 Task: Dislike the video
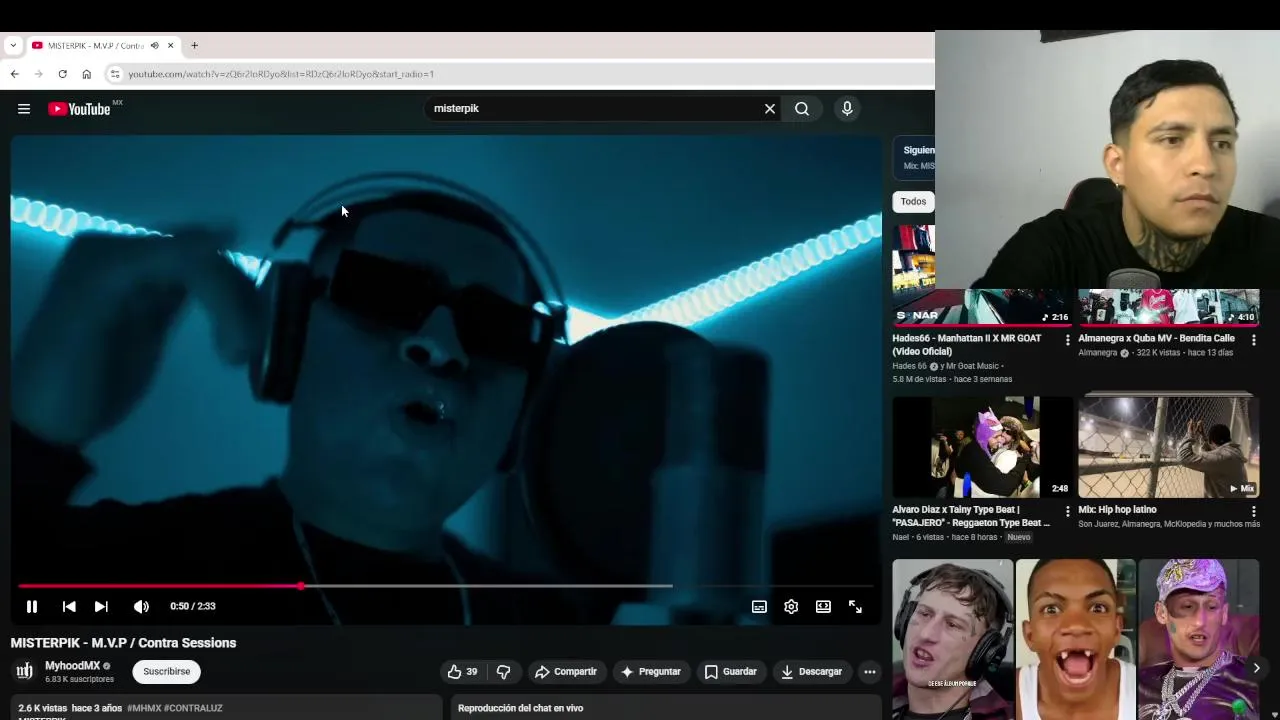pyautogui.click(x=504, y=672)
